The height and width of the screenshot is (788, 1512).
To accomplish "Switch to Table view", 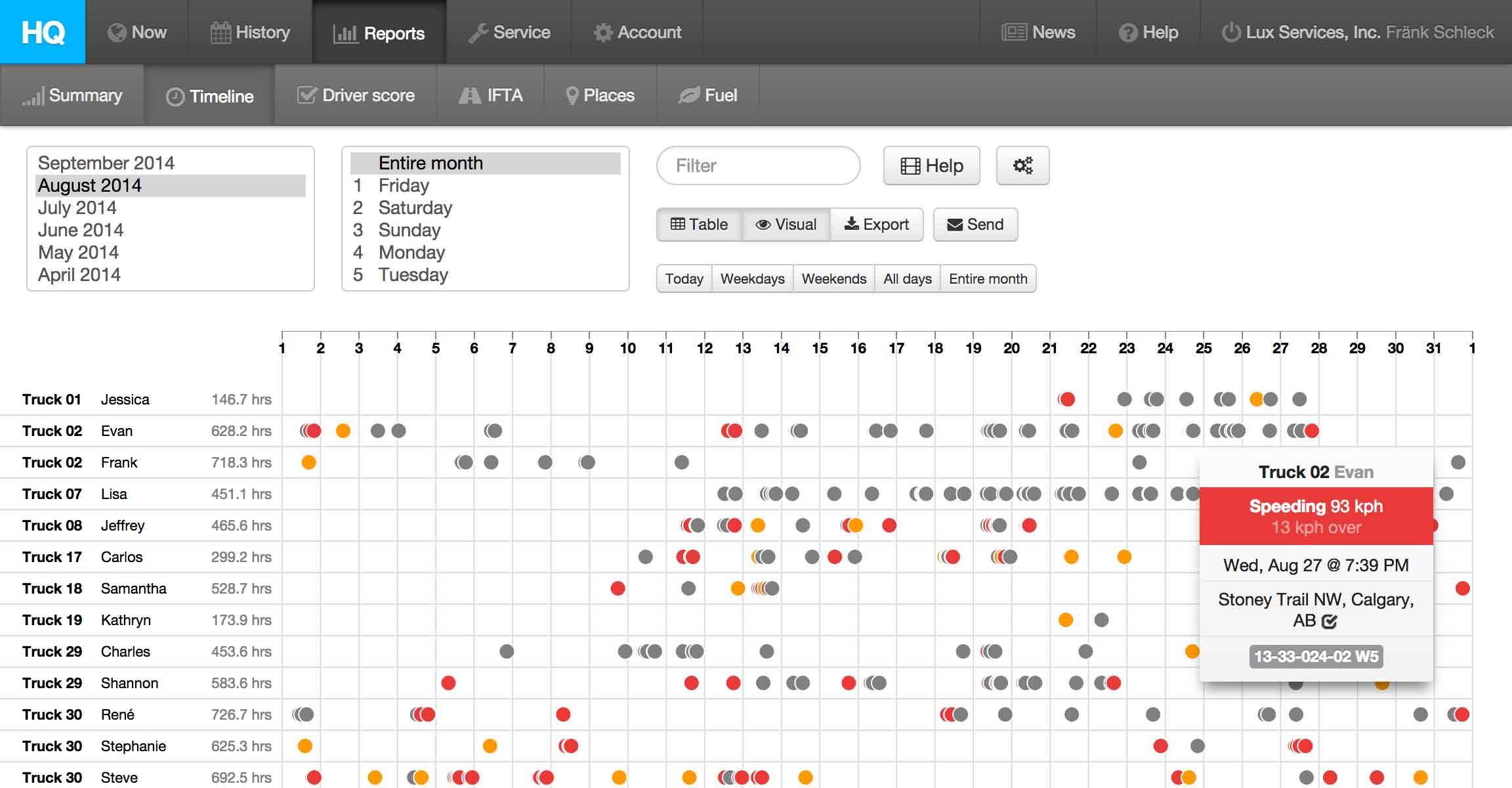I will point(699,225).
